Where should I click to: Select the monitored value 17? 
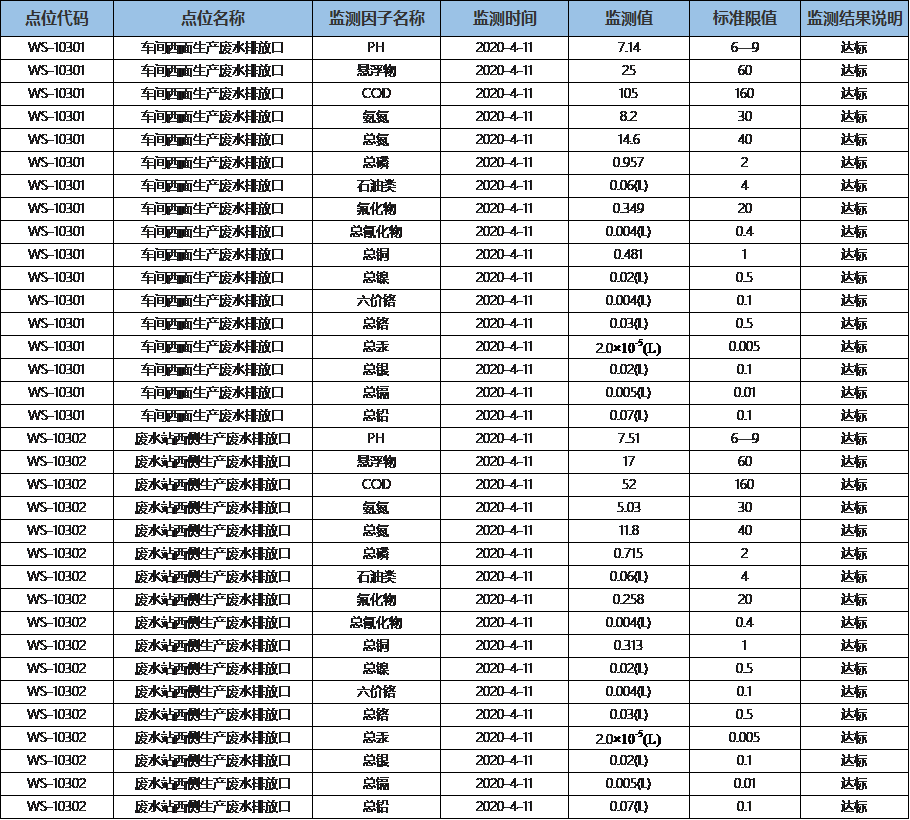click(x=629, y=461)
